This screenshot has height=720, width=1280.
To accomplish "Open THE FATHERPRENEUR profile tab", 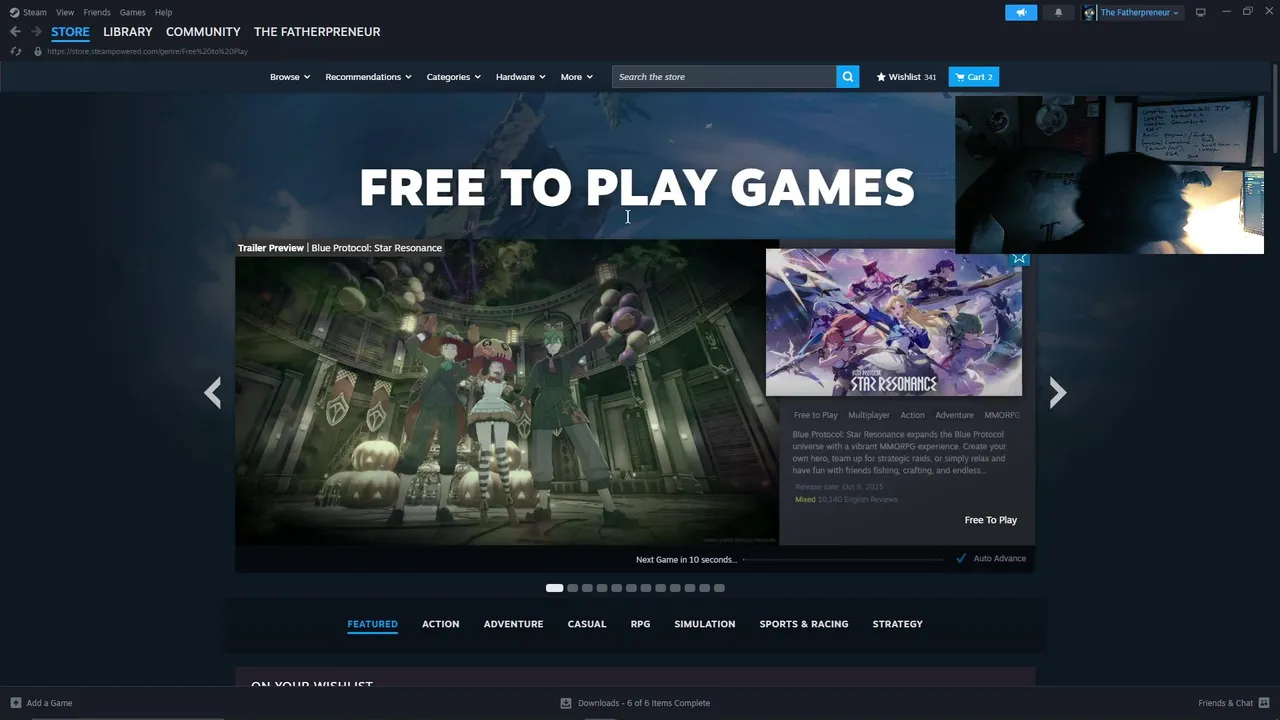I will click(x=317, y=32).
